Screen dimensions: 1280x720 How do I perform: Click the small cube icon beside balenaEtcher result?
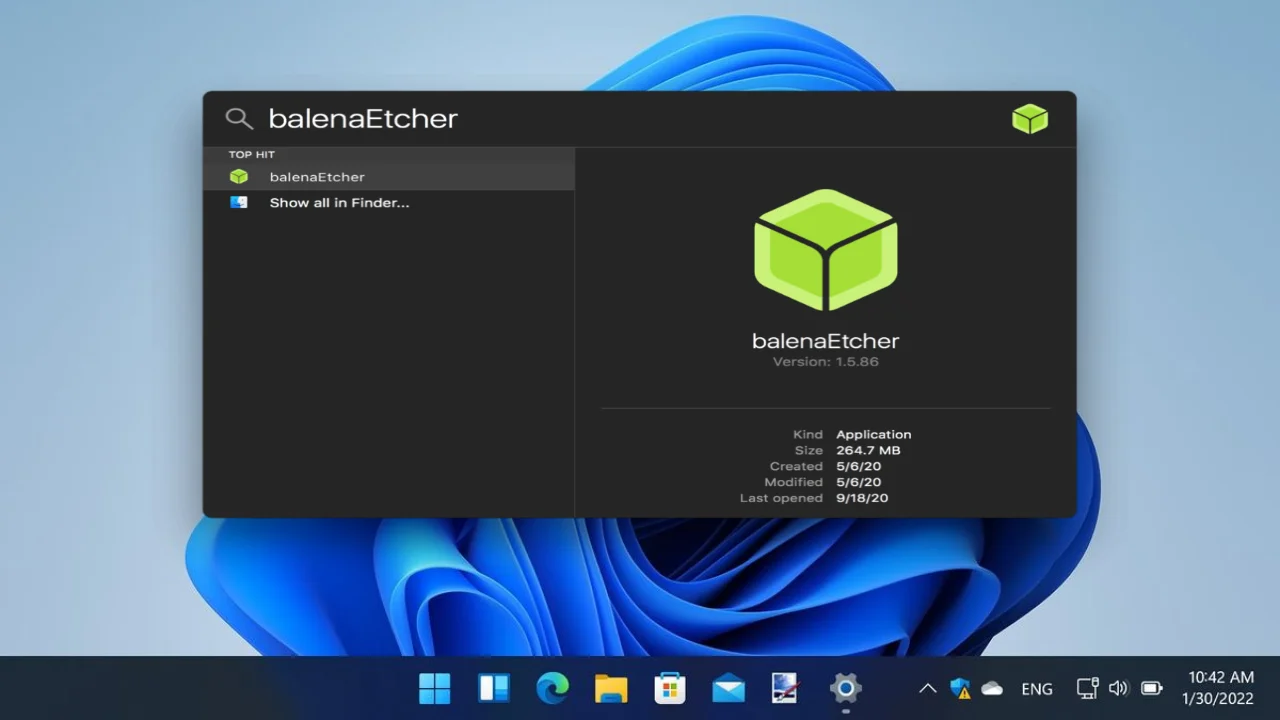tap(239, 176)
